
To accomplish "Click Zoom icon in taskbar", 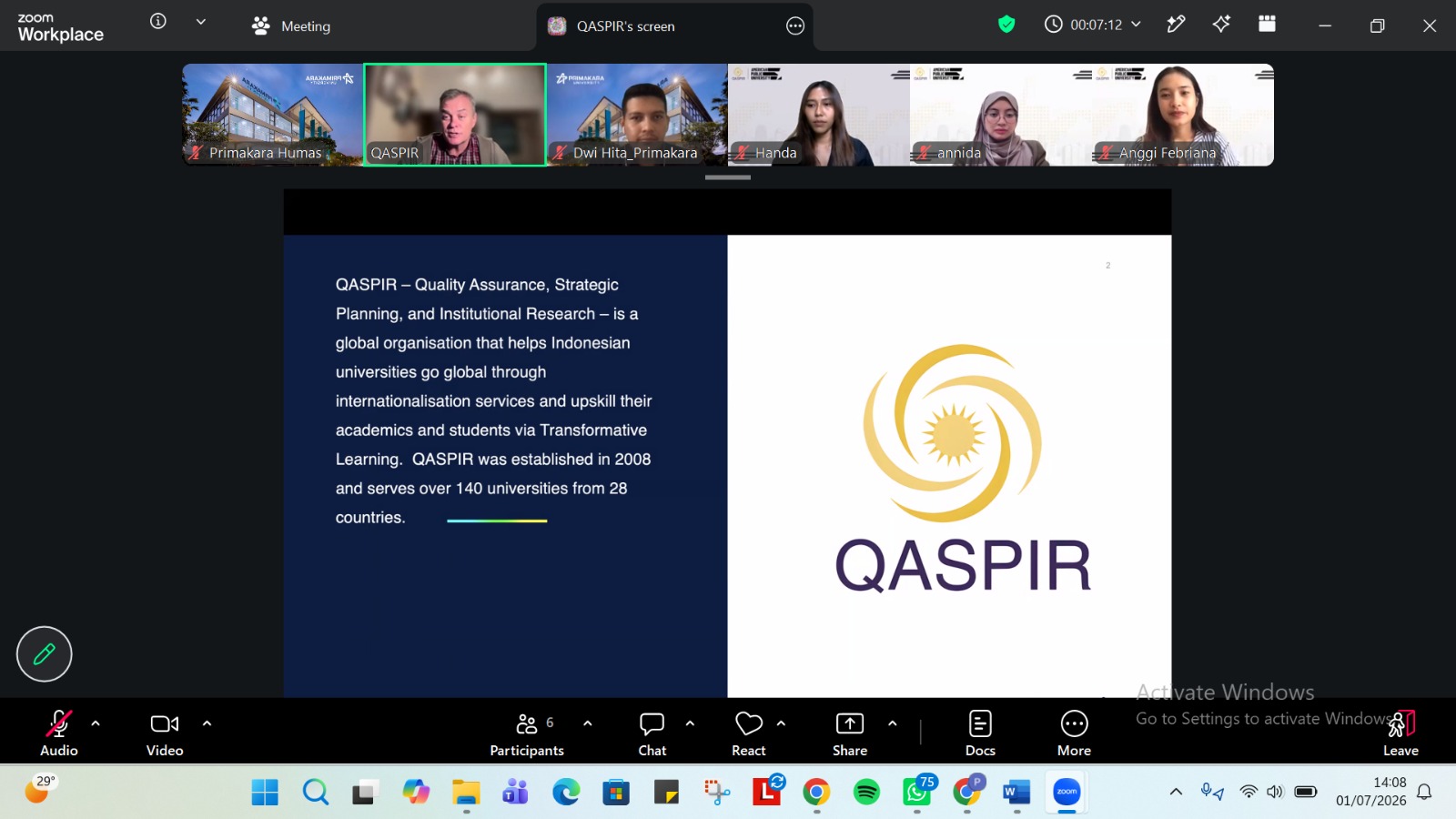I will [x=1067, y=793].
